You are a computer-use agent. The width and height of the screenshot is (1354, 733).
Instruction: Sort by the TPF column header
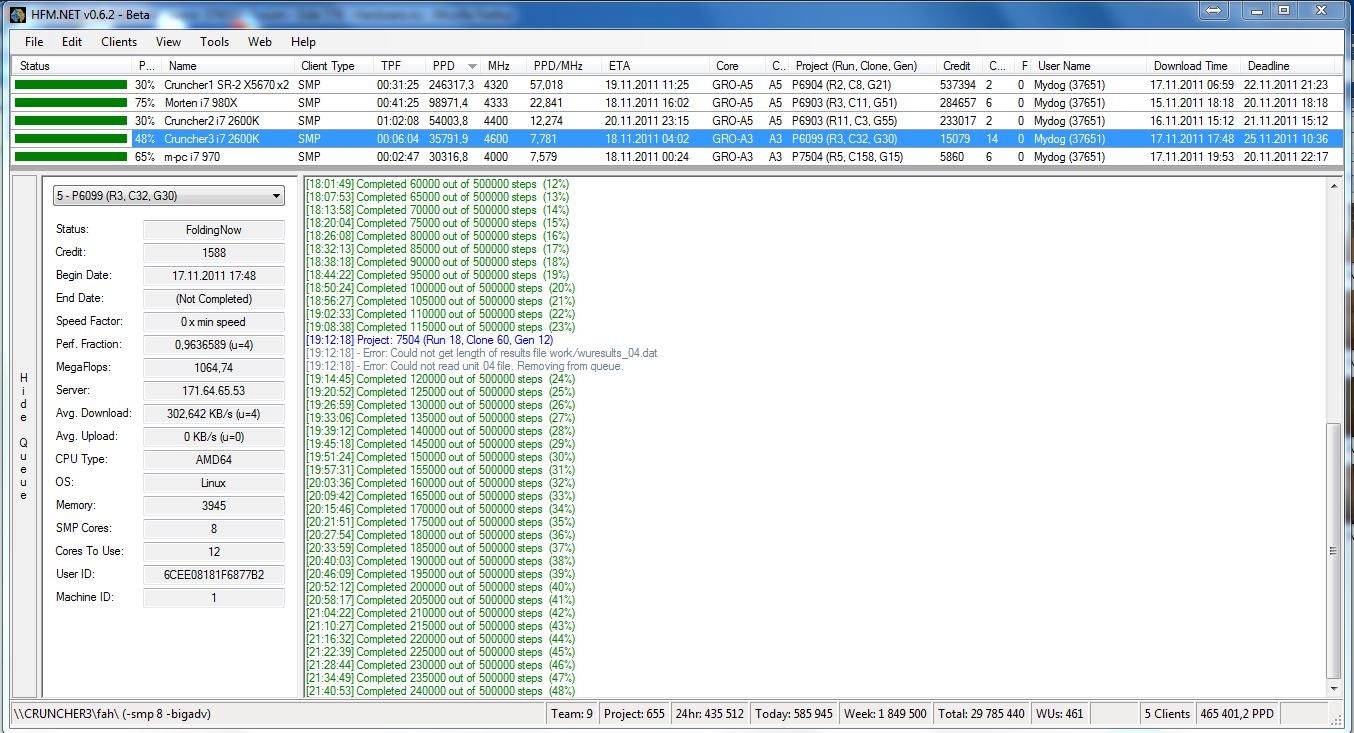point(400,66)
